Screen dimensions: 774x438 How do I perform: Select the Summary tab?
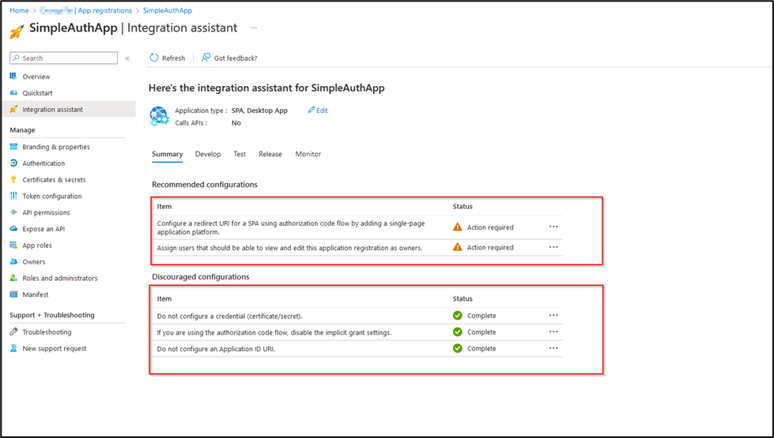click(x=167, y=154)
